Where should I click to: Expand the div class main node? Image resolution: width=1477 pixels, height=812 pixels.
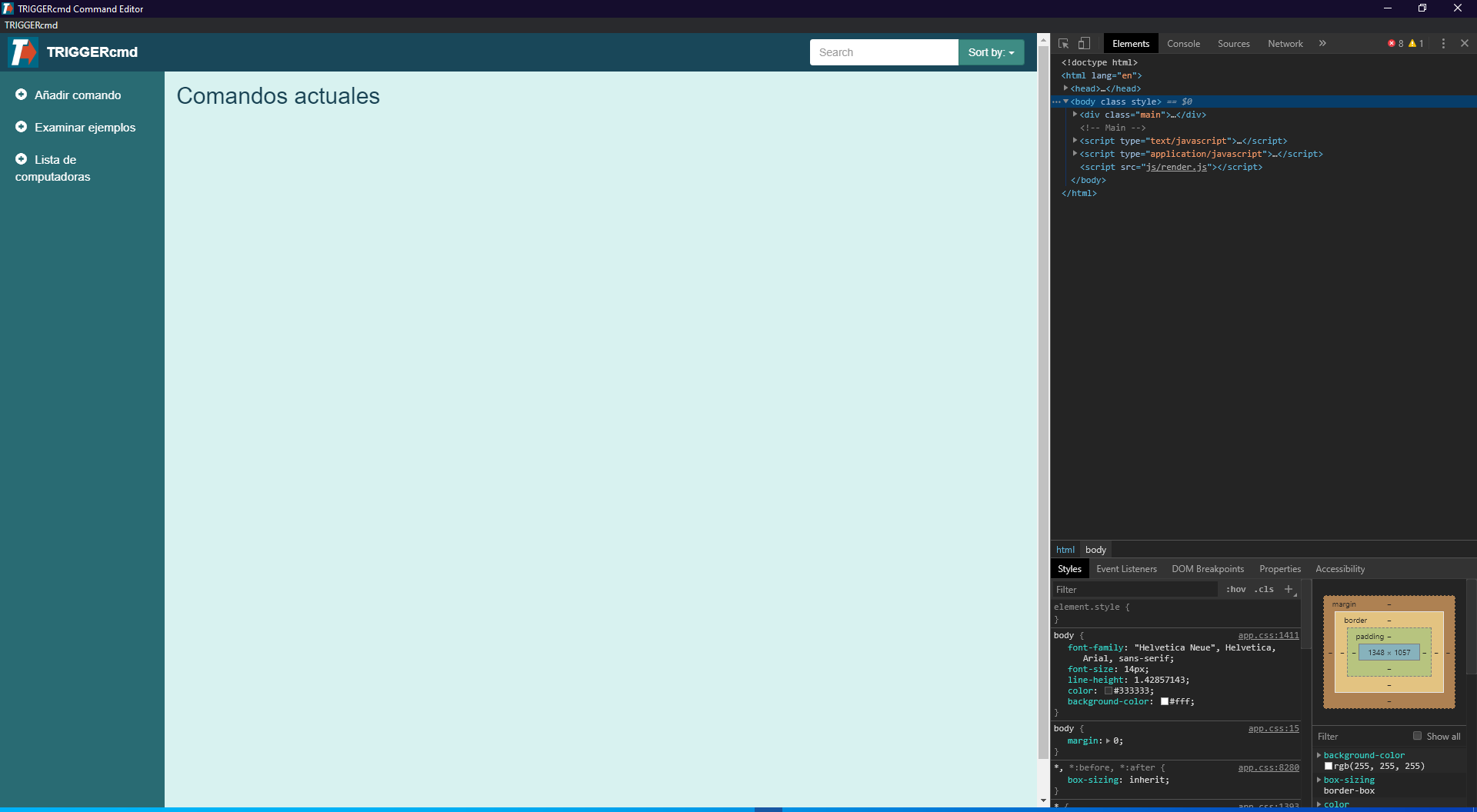(1075, 114)
